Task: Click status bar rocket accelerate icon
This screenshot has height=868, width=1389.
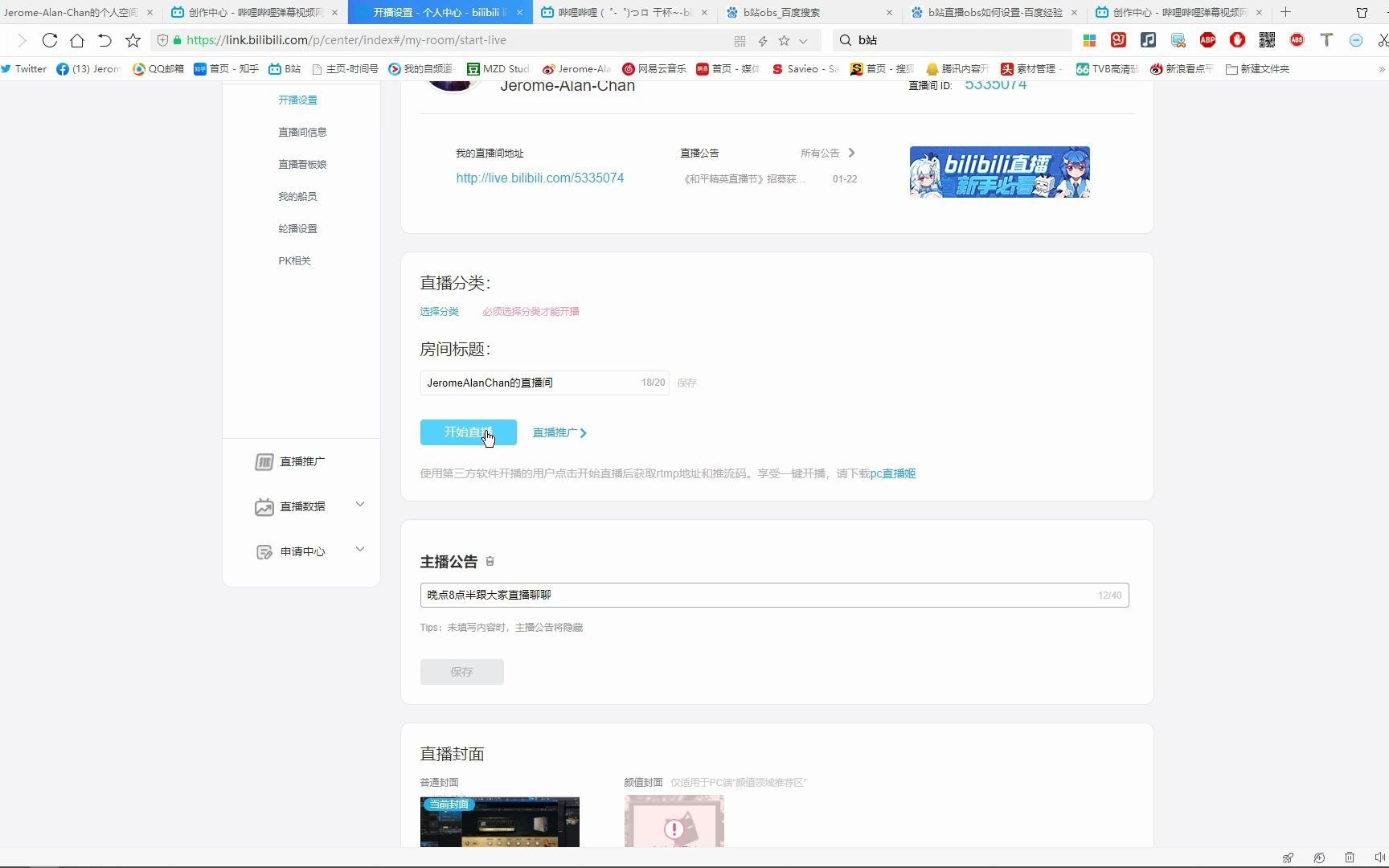Action: [1288, 858]
